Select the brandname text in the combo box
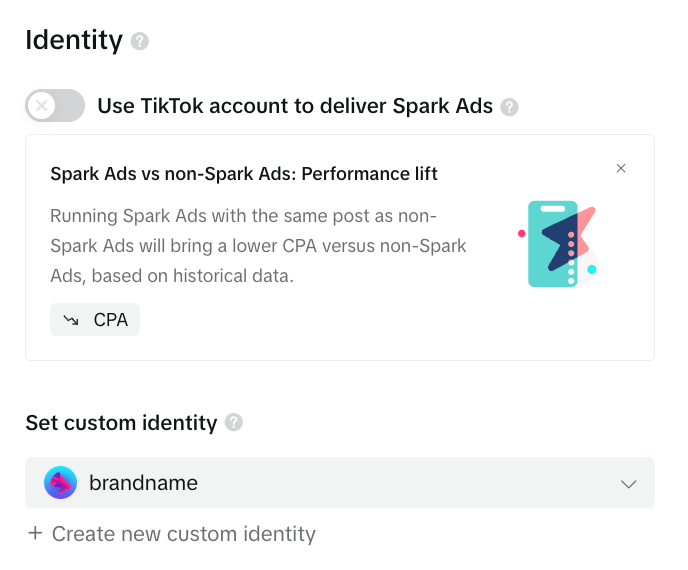 point(143,483)
